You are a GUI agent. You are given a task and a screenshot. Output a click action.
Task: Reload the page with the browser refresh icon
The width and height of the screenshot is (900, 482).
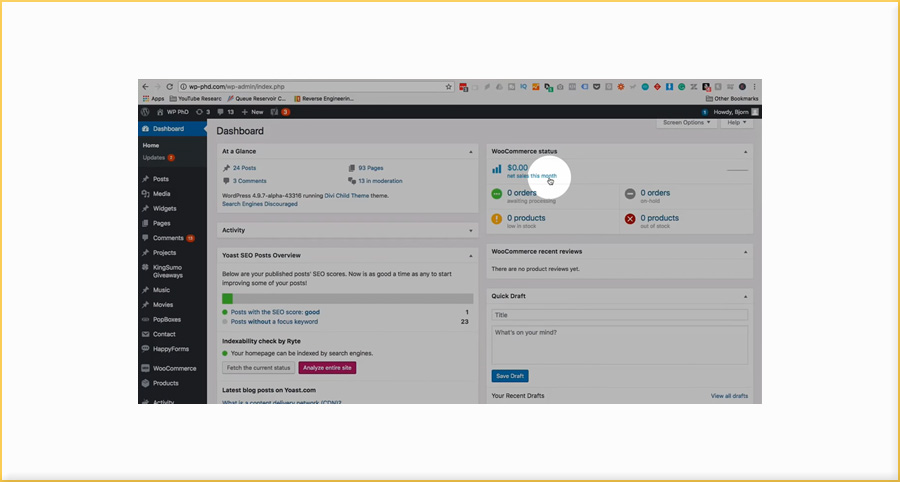tap(169, 87)
